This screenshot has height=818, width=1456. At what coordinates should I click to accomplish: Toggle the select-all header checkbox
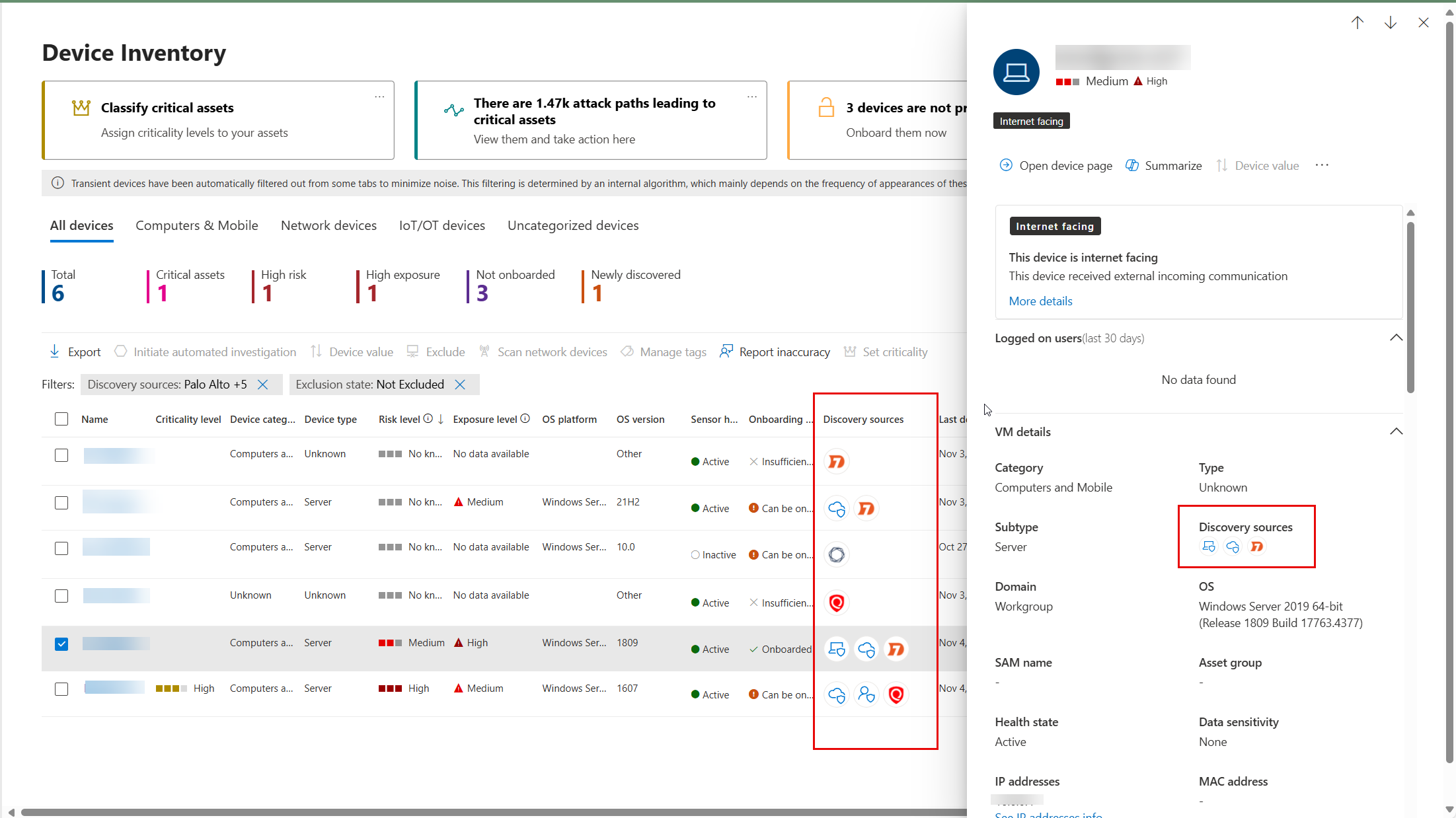point(61,419)
